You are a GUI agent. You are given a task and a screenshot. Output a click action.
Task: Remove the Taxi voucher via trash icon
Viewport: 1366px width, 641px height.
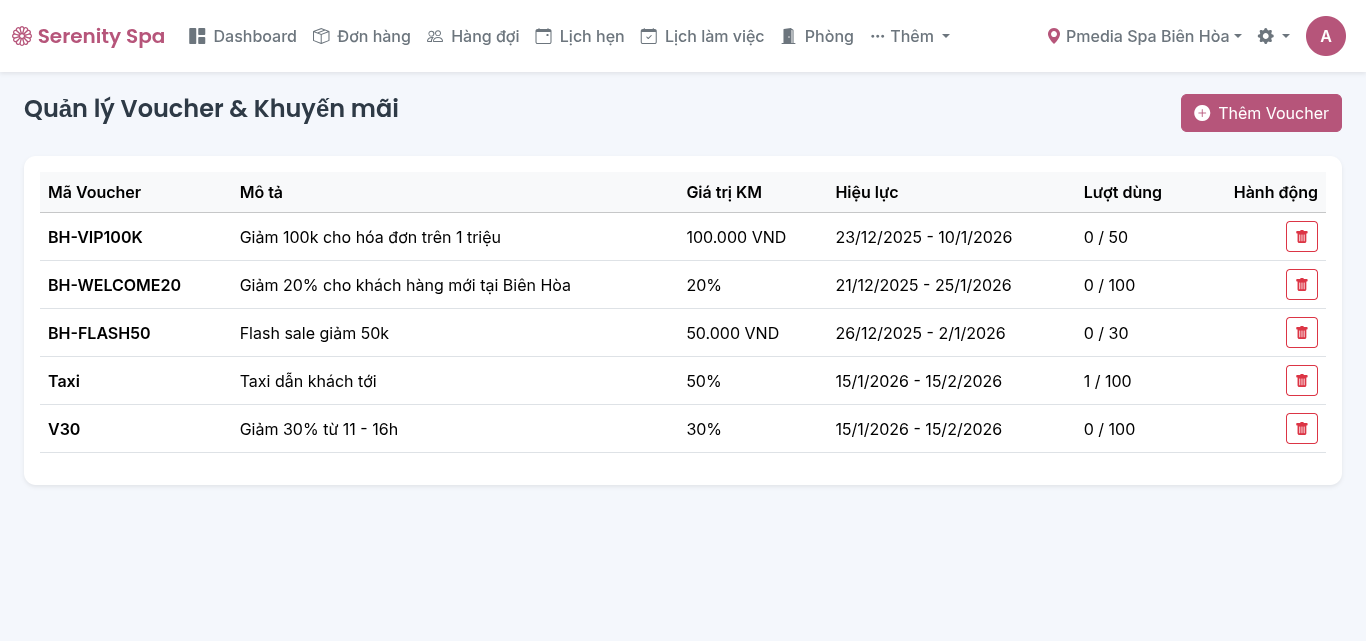click(x=1301, y=381)
